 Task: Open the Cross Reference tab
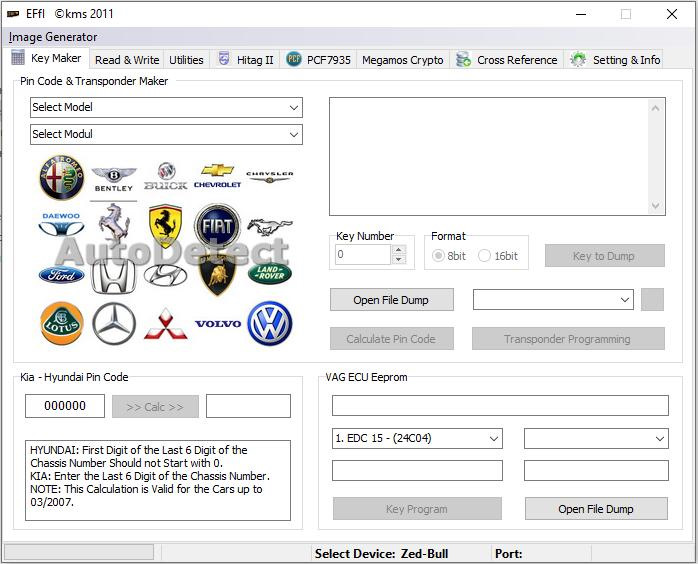(507, 60)
